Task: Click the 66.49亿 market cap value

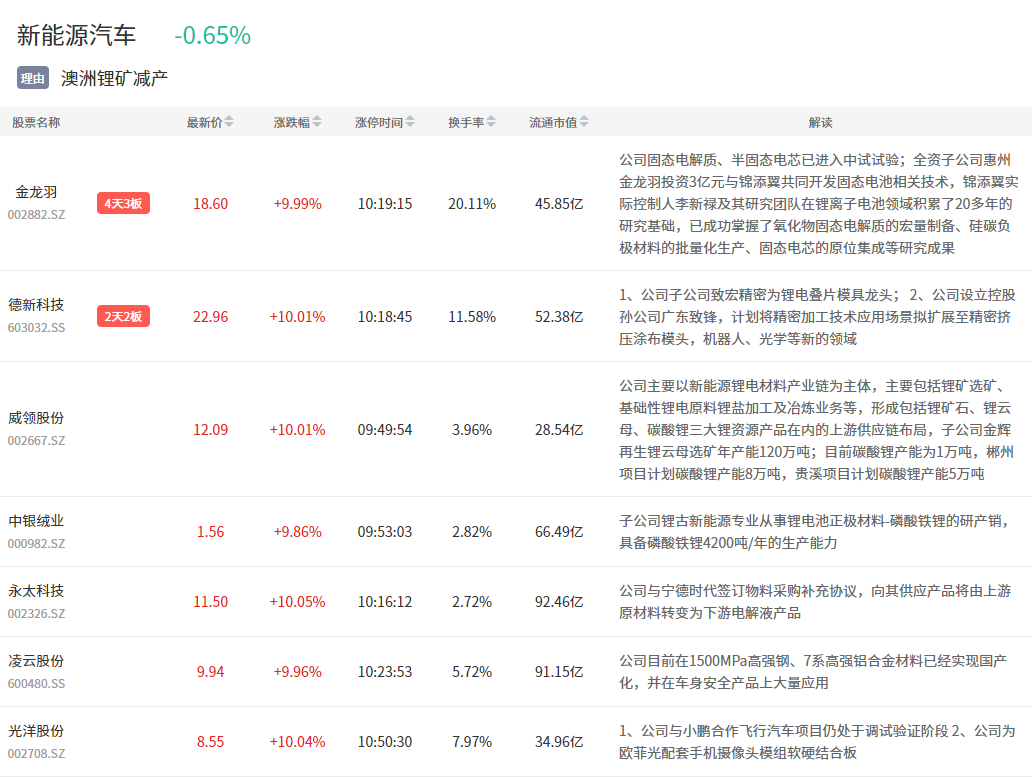Action: tap(559, 532)
